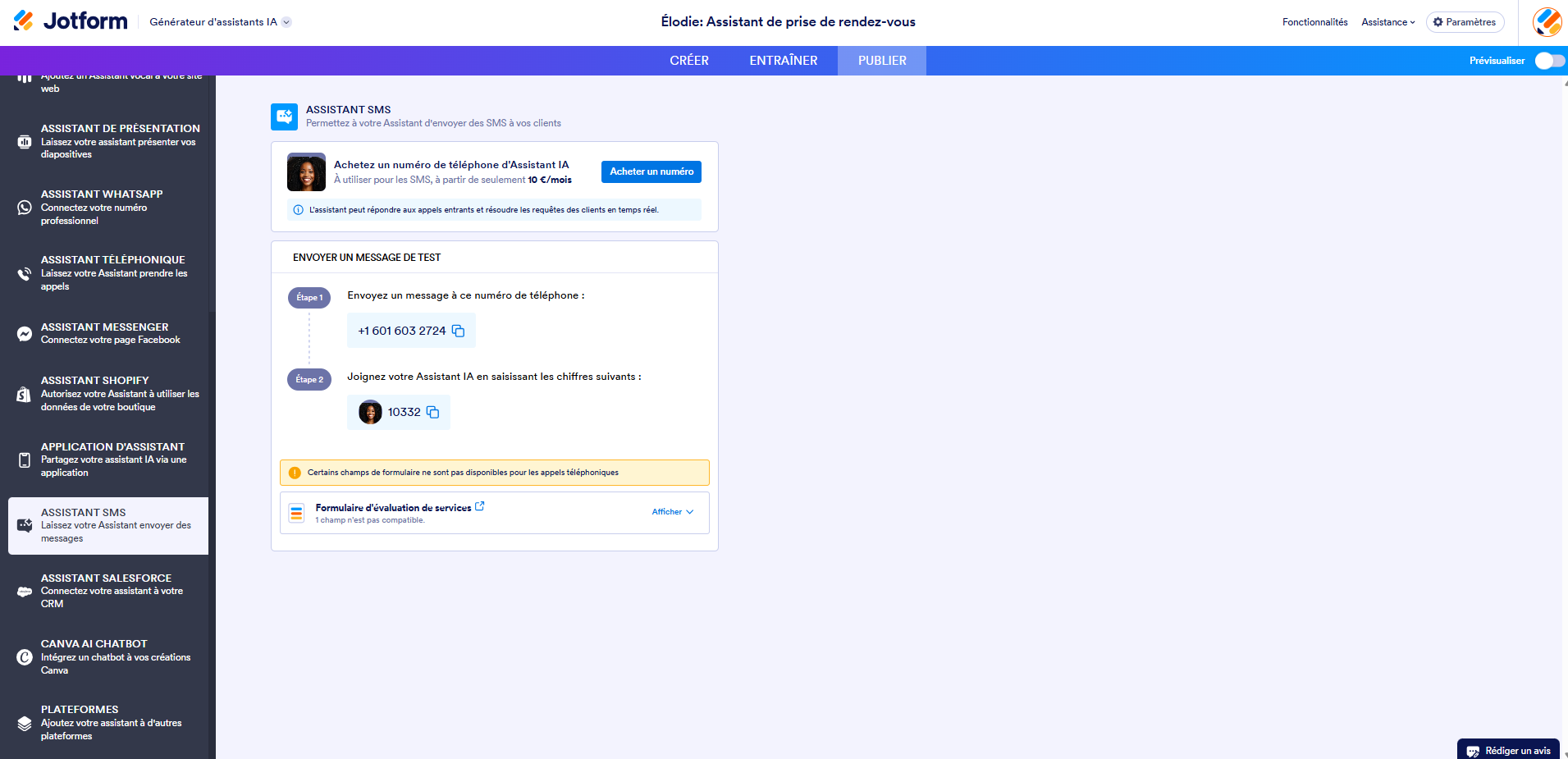Open Paramètres settings
1568x759 pixels.
[x=1465, y=22]
